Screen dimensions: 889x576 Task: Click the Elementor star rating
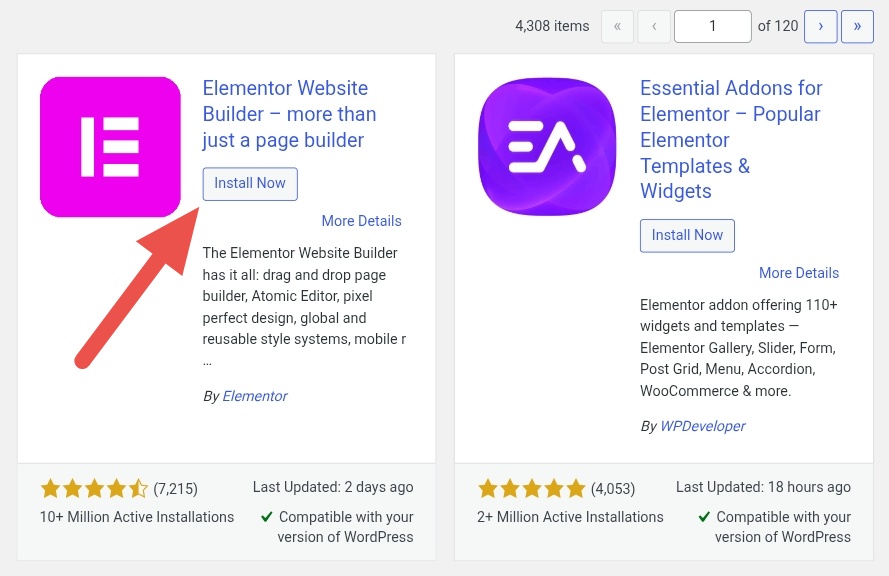pos(94,488)
